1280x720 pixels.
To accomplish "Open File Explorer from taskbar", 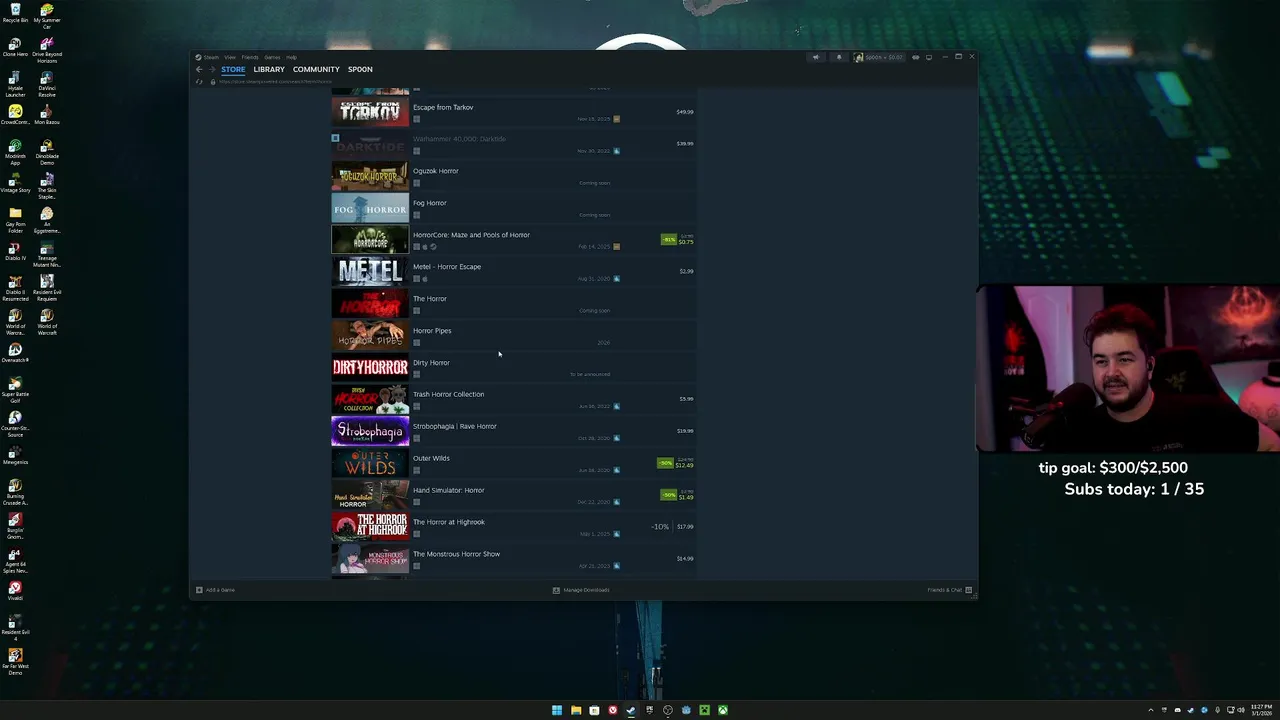I will click(576, 710).
